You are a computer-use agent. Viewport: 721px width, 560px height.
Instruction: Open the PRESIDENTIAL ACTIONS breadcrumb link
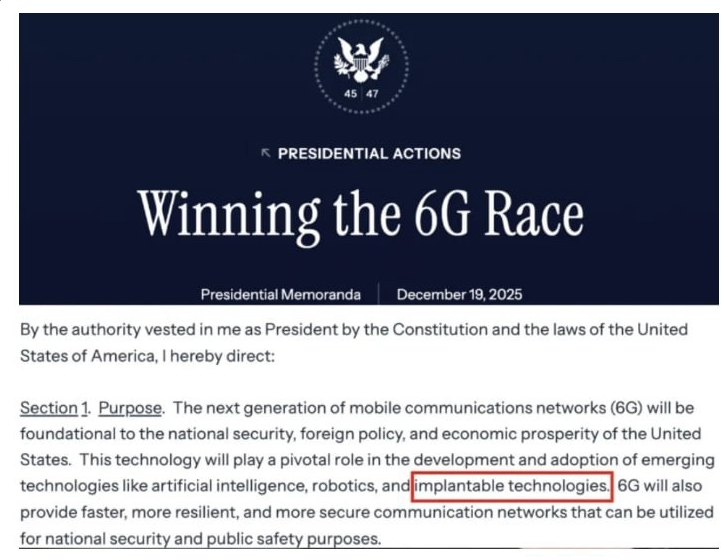369,154
